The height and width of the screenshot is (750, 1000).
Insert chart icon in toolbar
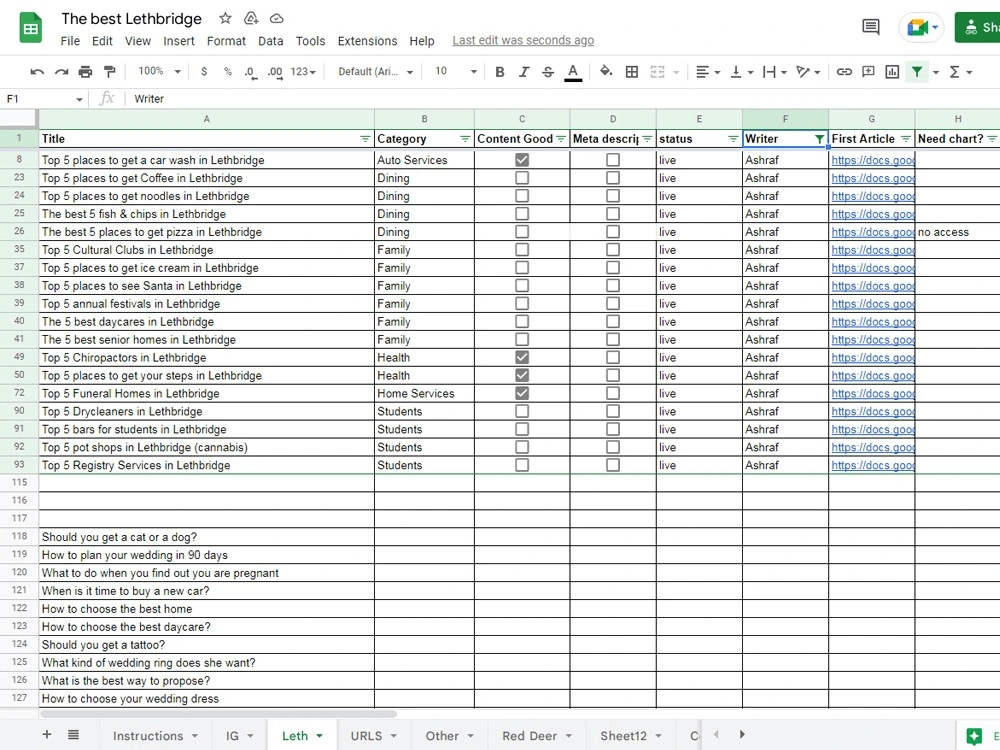(892, 72)
